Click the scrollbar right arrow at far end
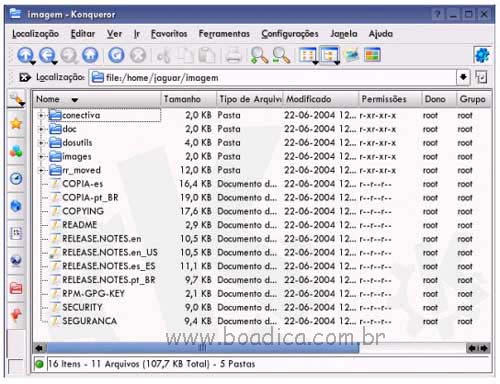 coord(485,348)
